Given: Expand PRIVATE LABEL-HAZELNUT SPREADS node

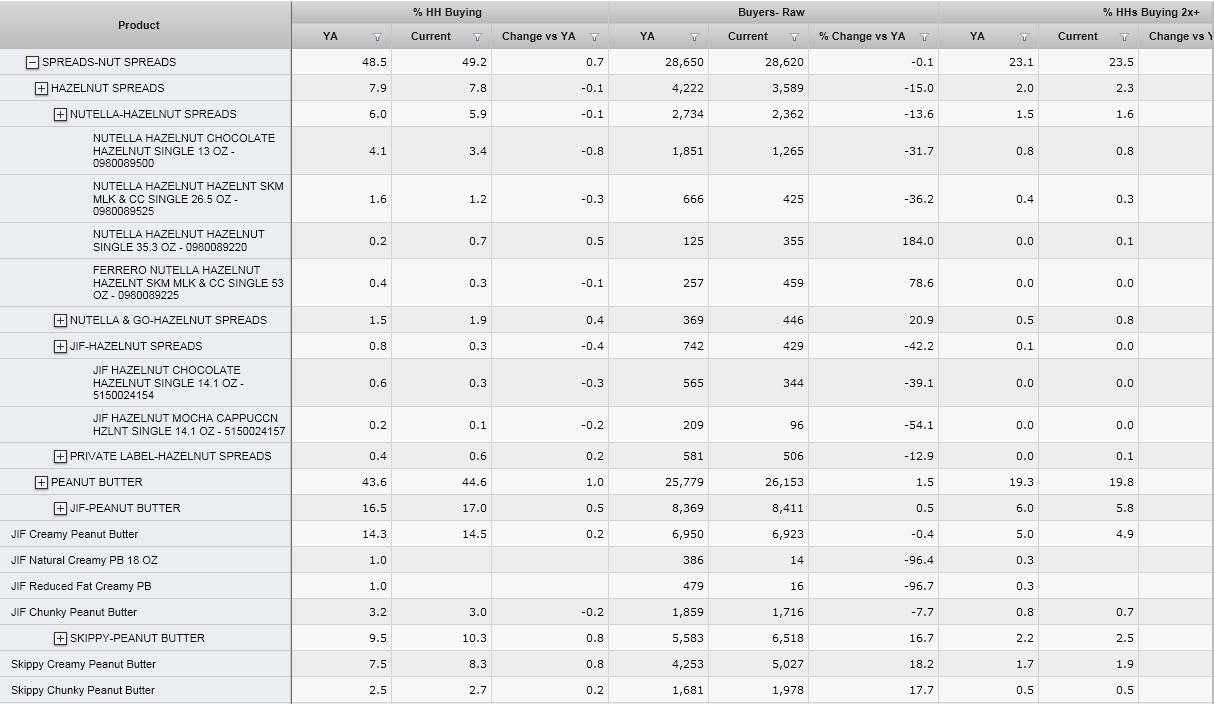Looking at the screenshot, I should [x=60, y=456].
